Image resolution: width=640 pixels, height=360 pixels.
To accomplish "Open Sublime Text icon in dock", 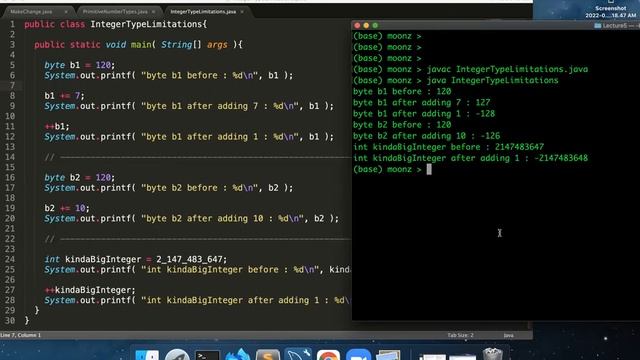I will point(267,355).
